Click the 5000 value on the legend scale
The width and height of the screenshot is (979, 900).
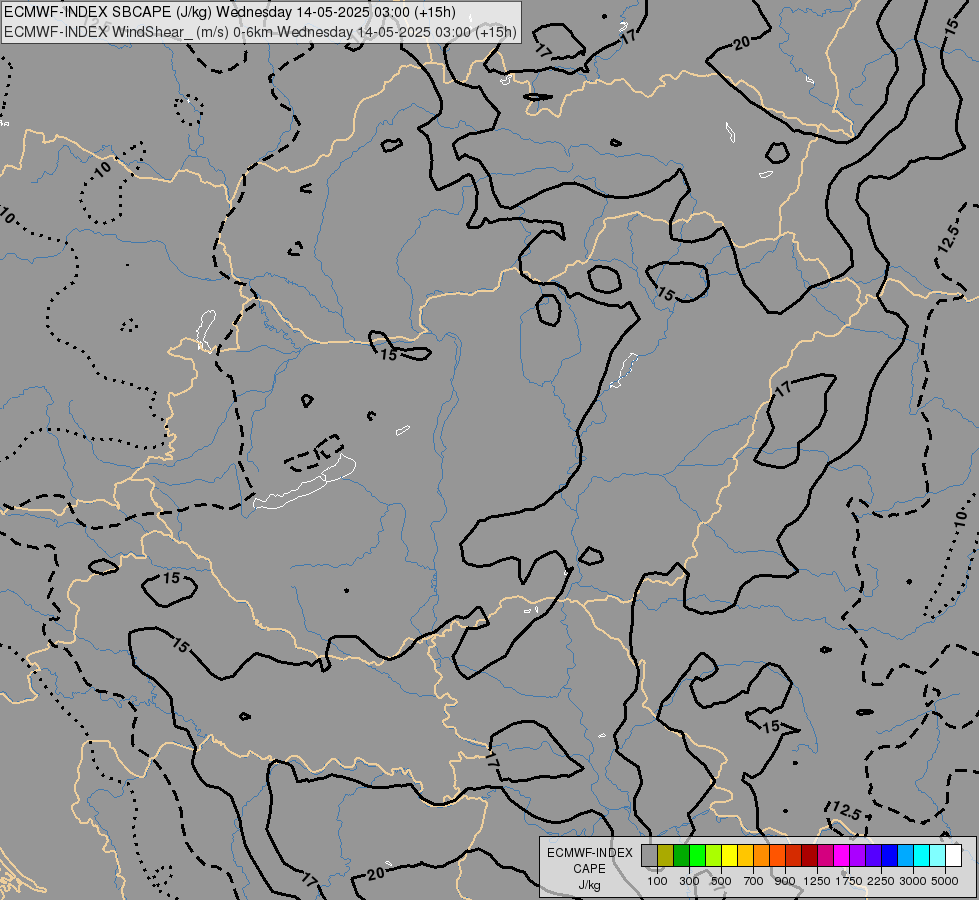945,881
